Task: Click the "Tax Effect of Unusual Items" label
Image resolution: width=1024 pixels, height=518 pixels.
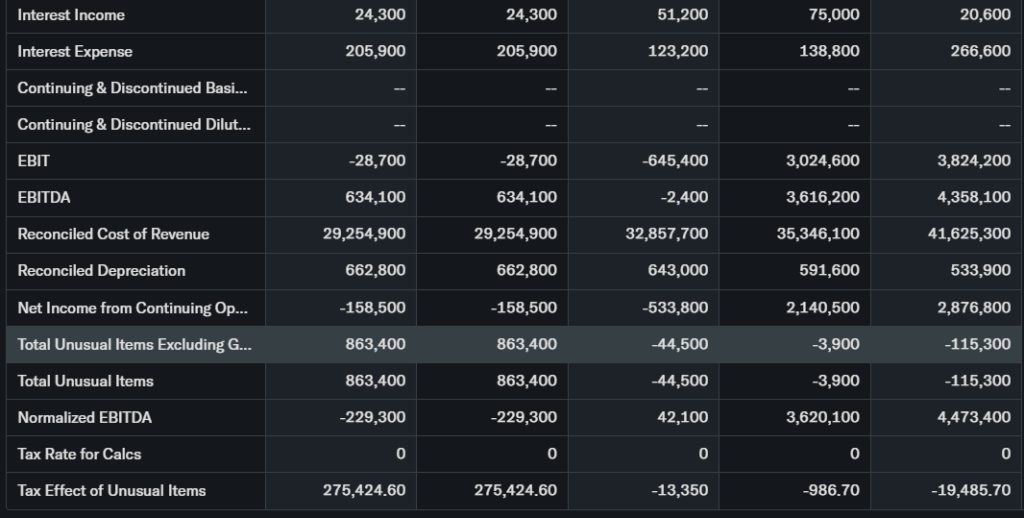Action: 111,490
